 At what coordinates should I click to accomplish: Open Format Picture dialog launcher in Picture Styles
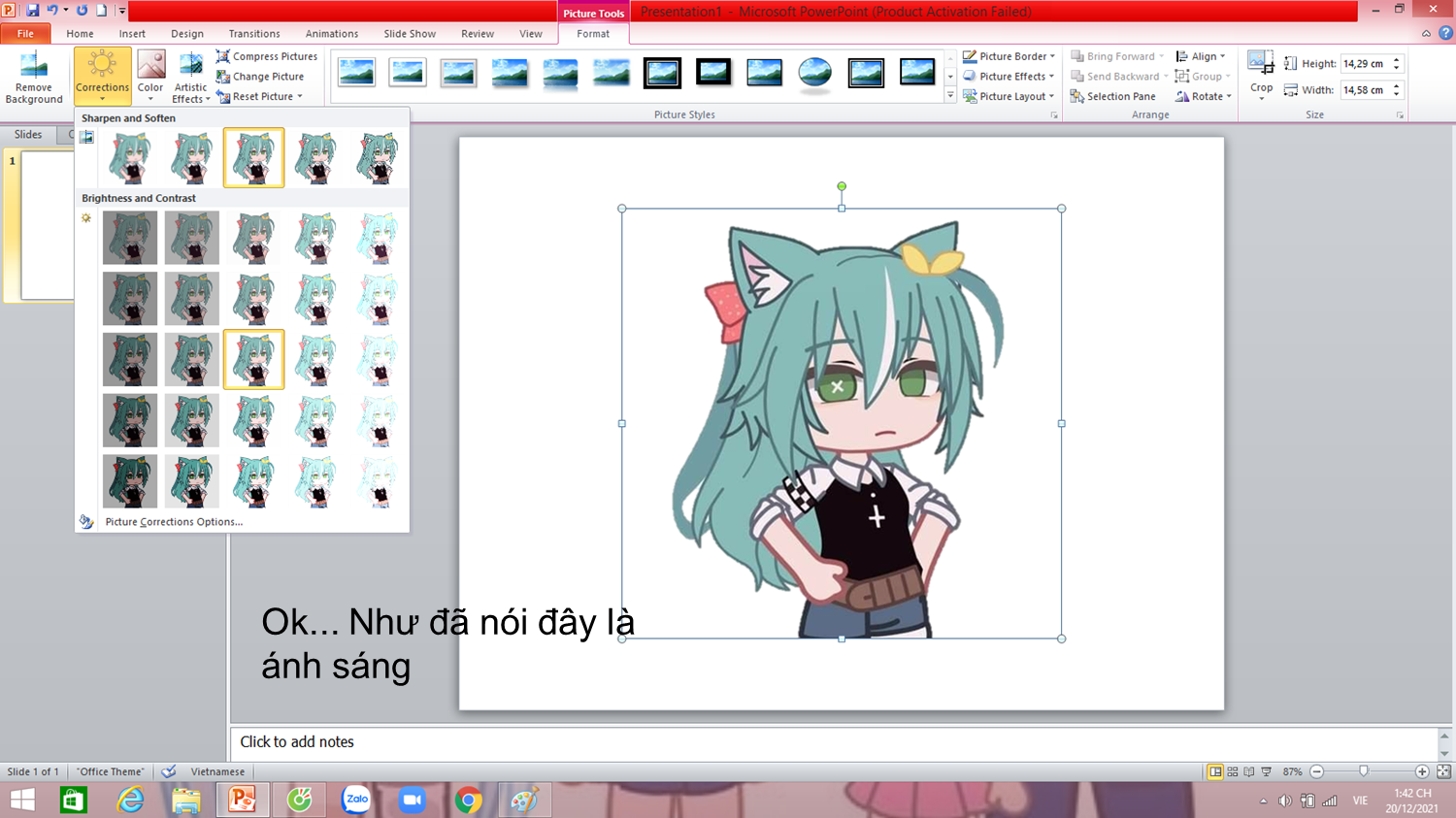tap(1053, 115)
